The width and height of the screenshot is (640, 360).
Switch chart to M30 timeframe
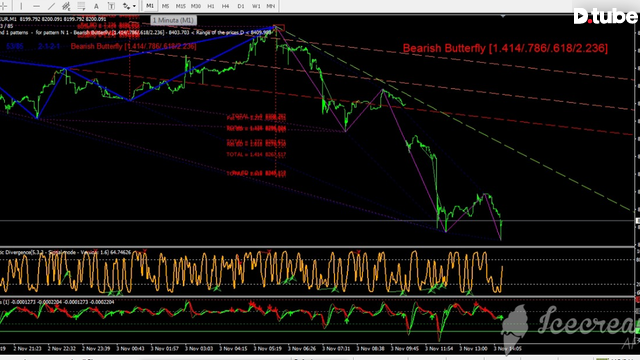[x=196, y=6]
